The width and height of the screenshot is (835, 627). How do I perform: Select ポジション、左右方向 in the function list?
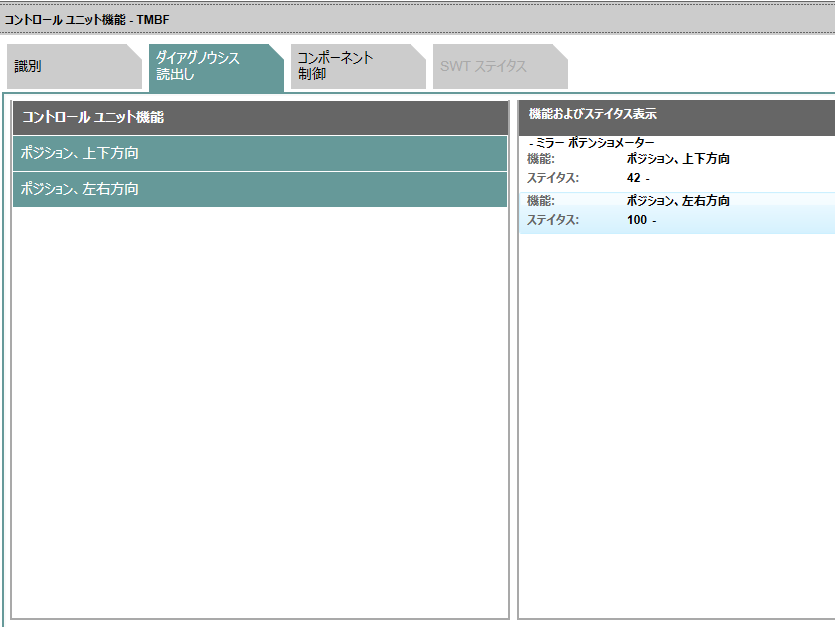(x=260, y=189)
